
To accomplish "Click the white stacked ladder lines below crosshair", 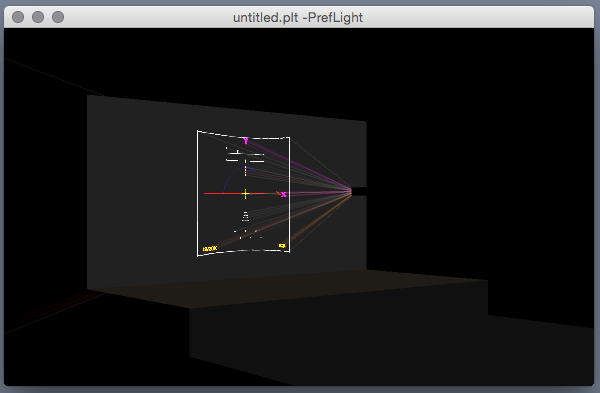I will click(246, 217).
